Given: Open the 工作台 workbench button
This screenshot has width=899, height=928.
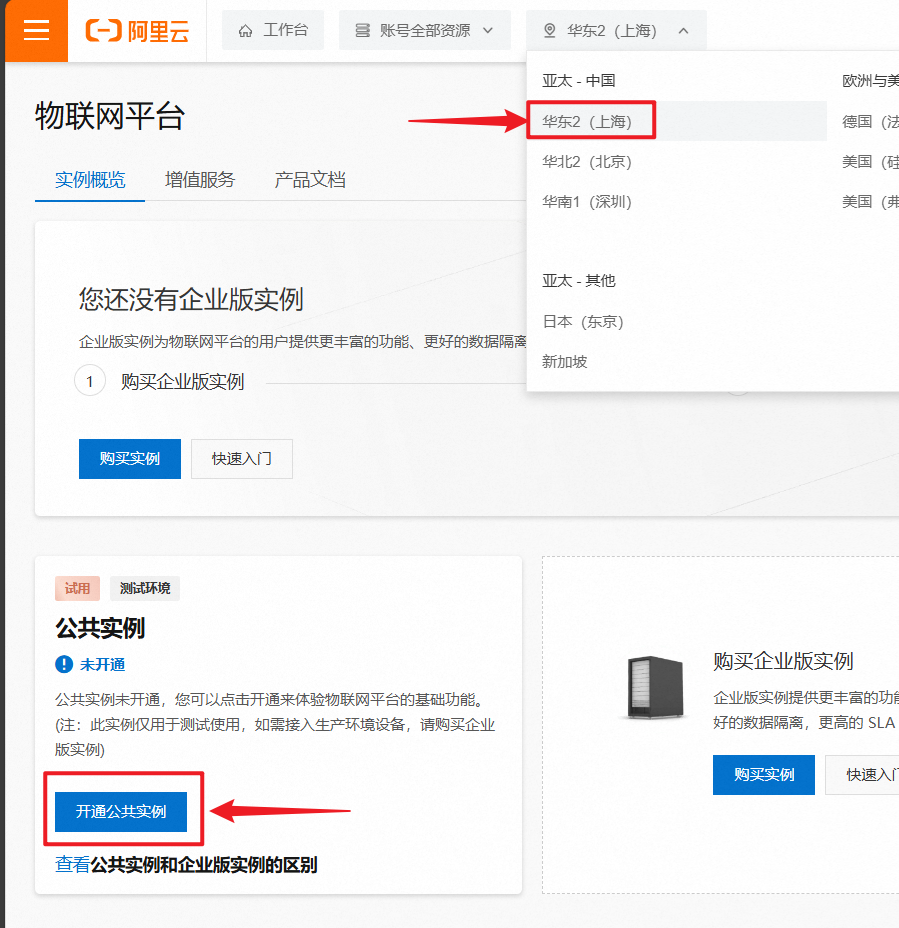Looking at the screenshot, I should pyautogui.click(x=273, y=30).
